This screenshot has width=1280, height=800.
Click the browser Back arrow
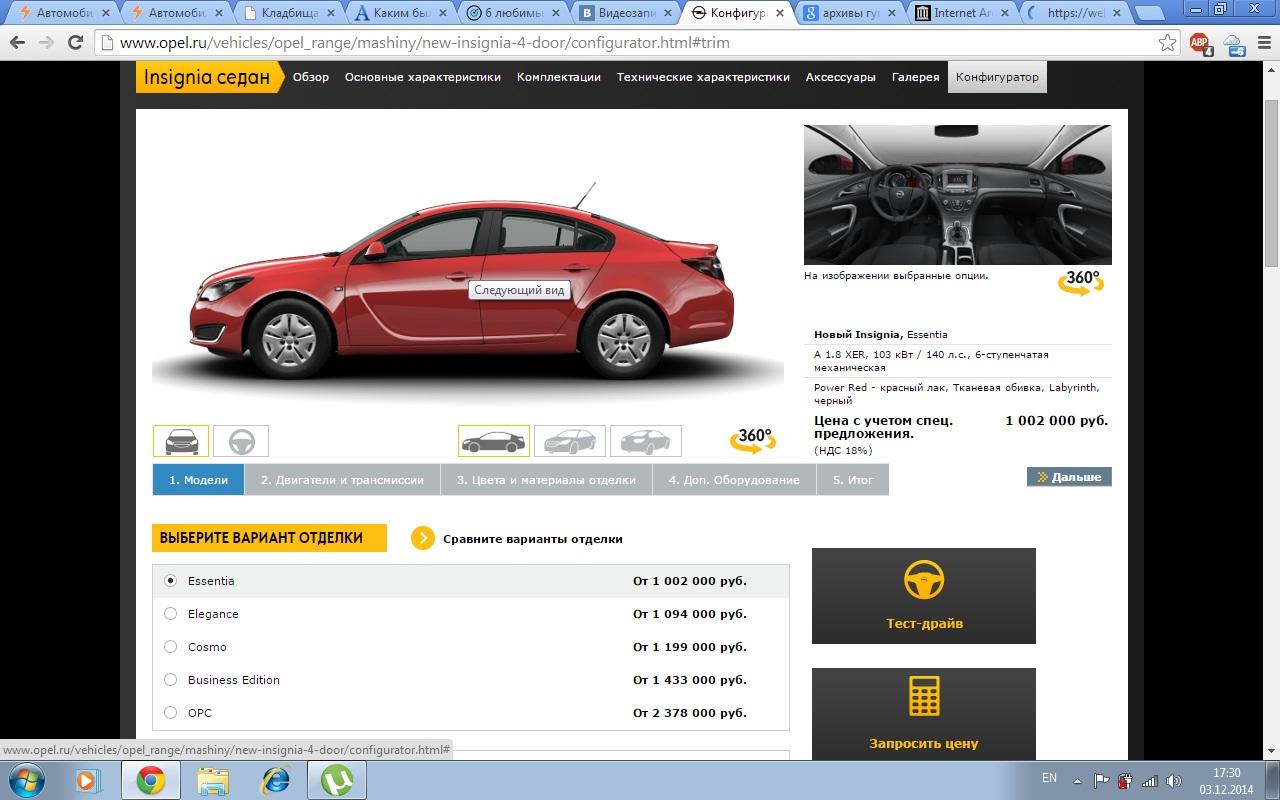(16, 43)
